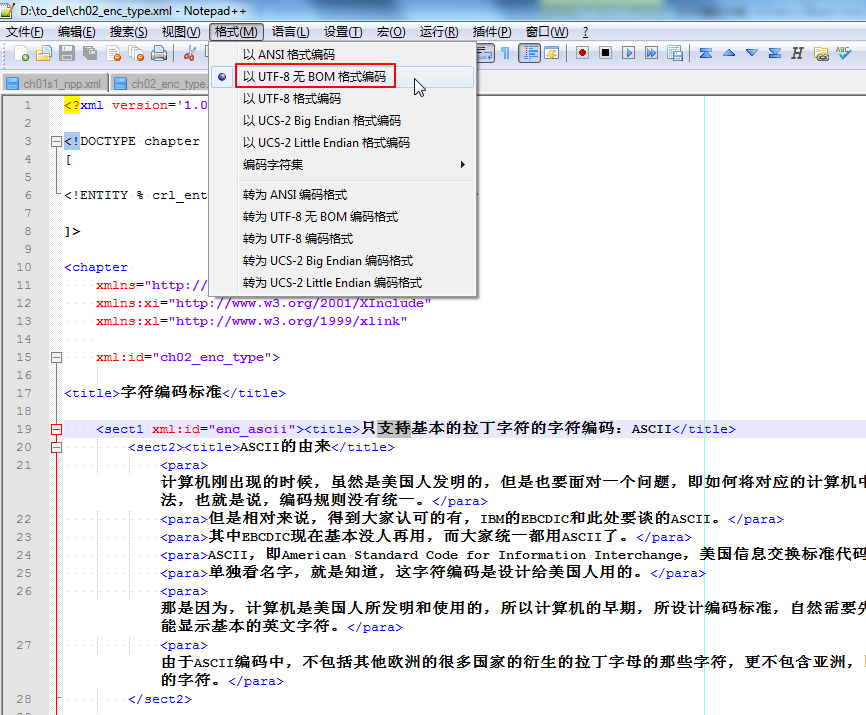Save the current file via toolbar
The height and width of the screenshot is (715, 866).
point(67,54)
